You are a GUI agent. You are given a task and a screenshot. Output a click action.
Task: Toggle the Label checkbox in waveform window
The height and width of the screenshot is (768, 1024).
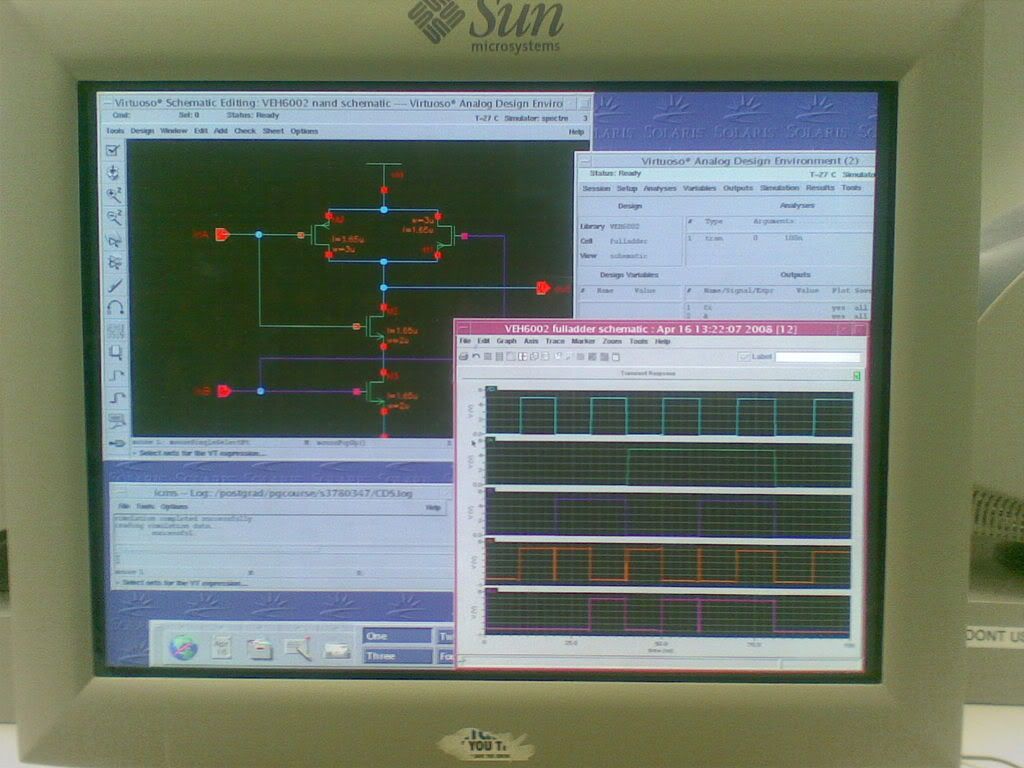point(743,357)
